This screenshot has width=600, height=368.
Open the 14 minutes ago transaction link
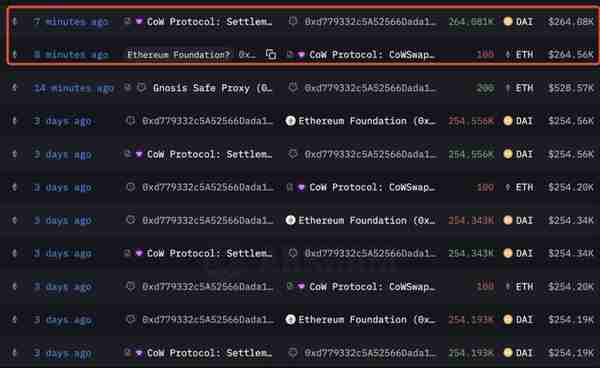(x=73, y=88)
